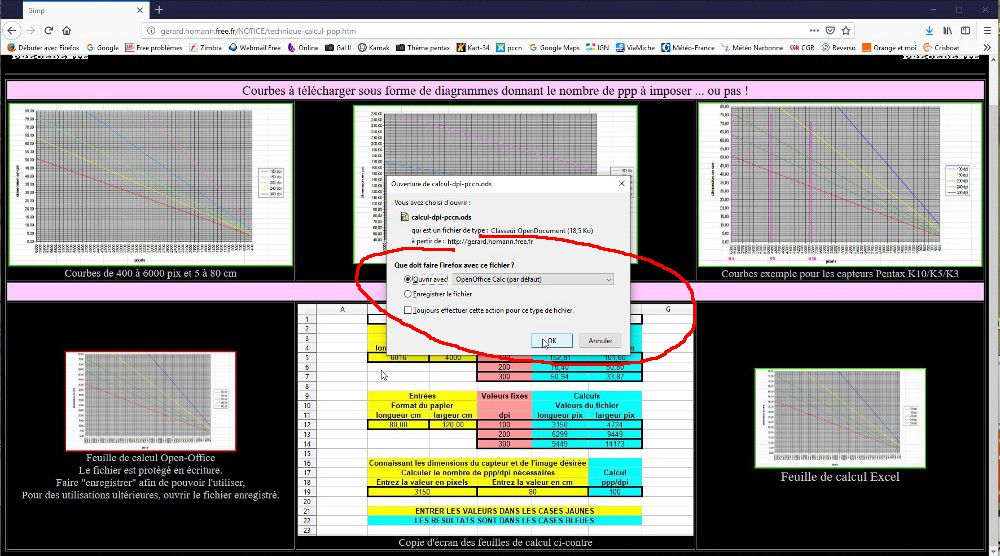Image resolution: width=1000 pixels, height=556 pixels.
Task: Open the Free problèmes bookmark
Action: (154, 47)
